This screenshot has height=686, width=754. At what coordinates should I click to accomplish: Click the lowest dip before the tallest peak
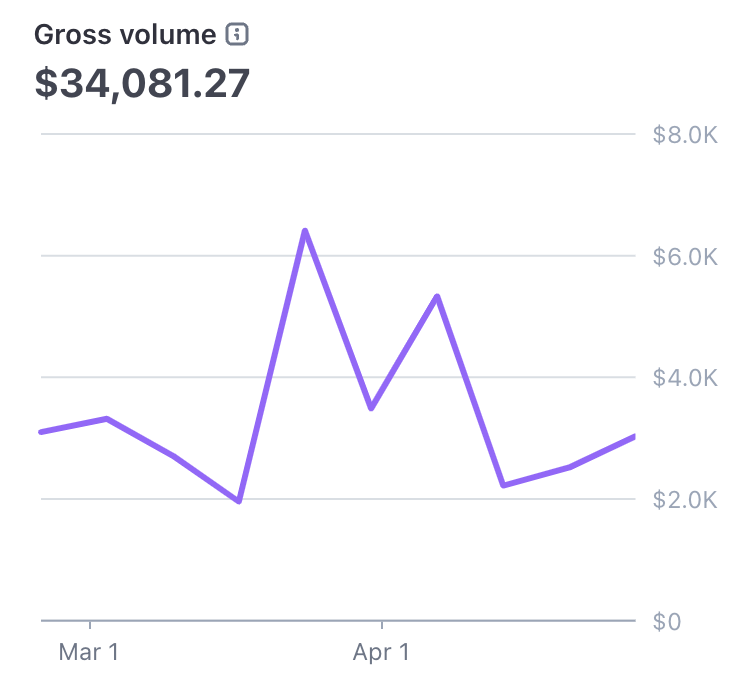(x=239, y=501)
